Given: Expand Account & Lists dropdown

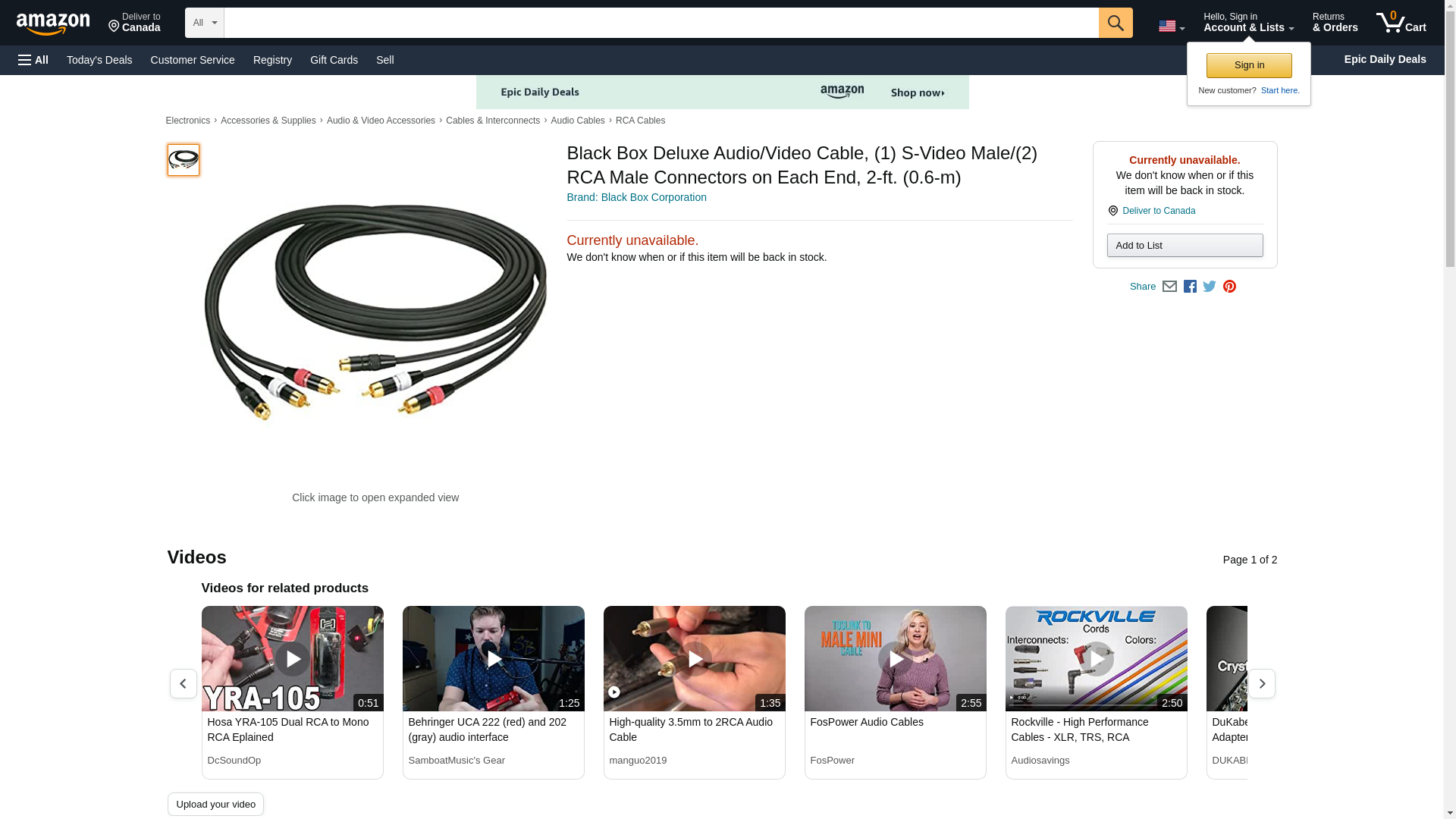Looking at the screenshot, I should coord(1247,23).
